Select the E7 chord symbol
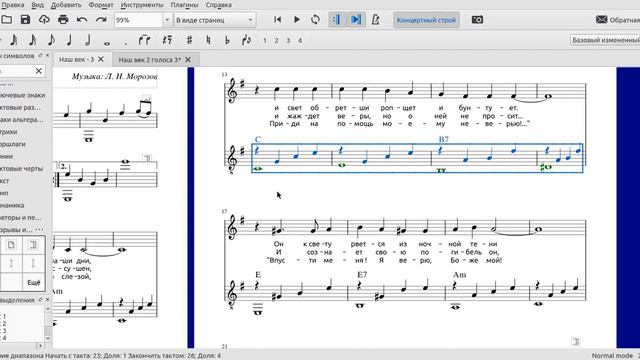This screenshot has height=360, width=640. pyautogui.click(x=362, y=275)
